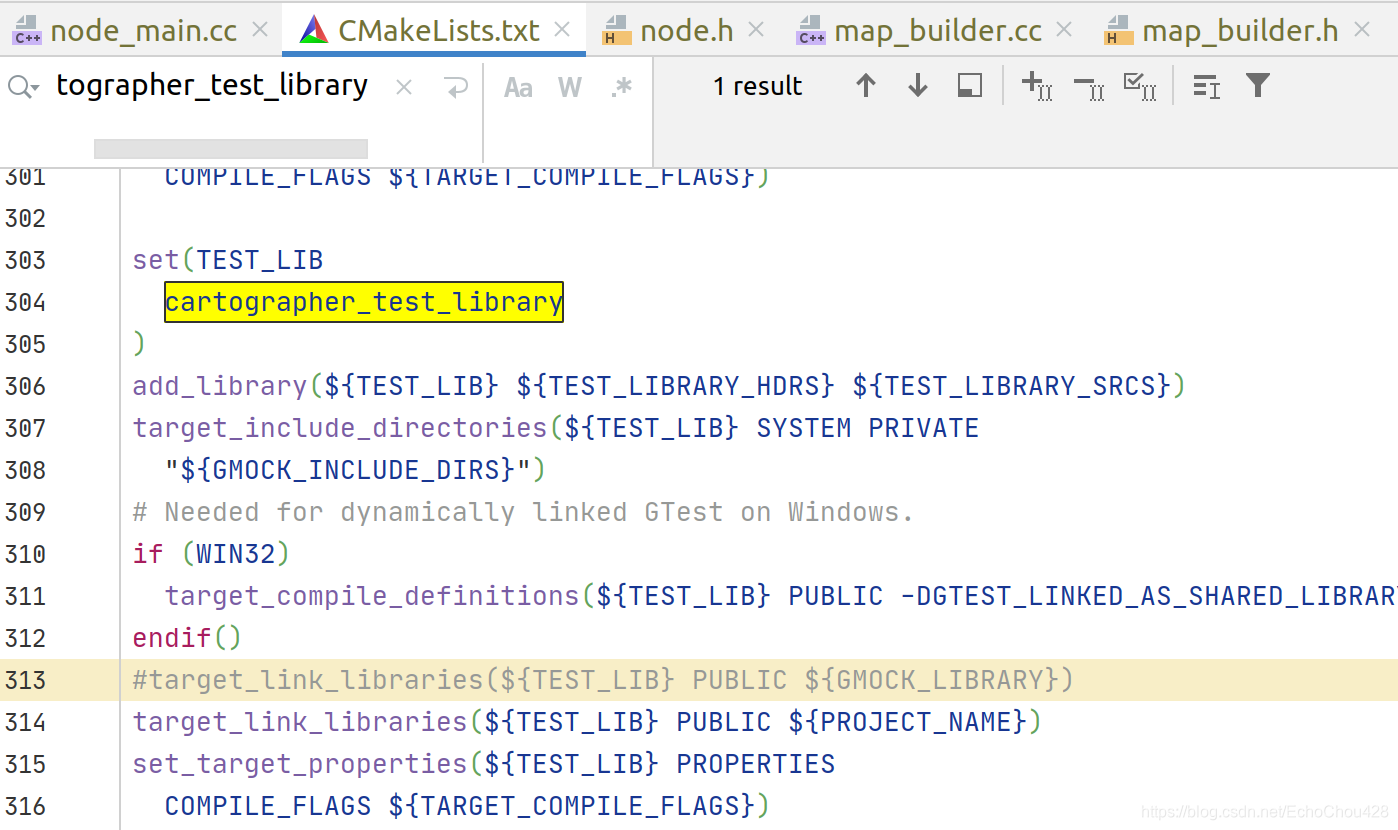Unselect the current occurrence

coord(1089,88)
